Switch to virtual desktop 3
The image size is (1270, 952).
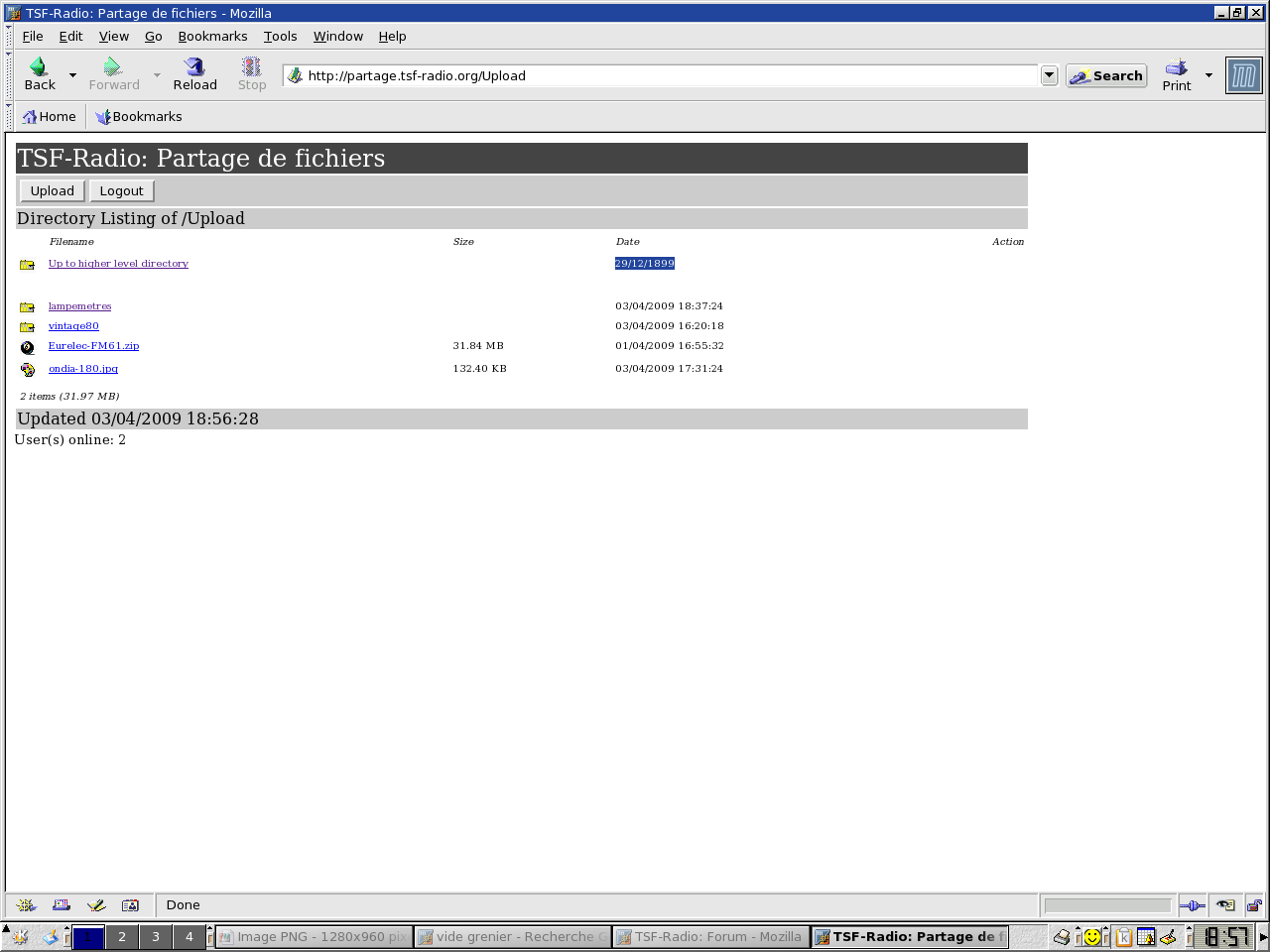pyautogui.click(x=156, y=936)
